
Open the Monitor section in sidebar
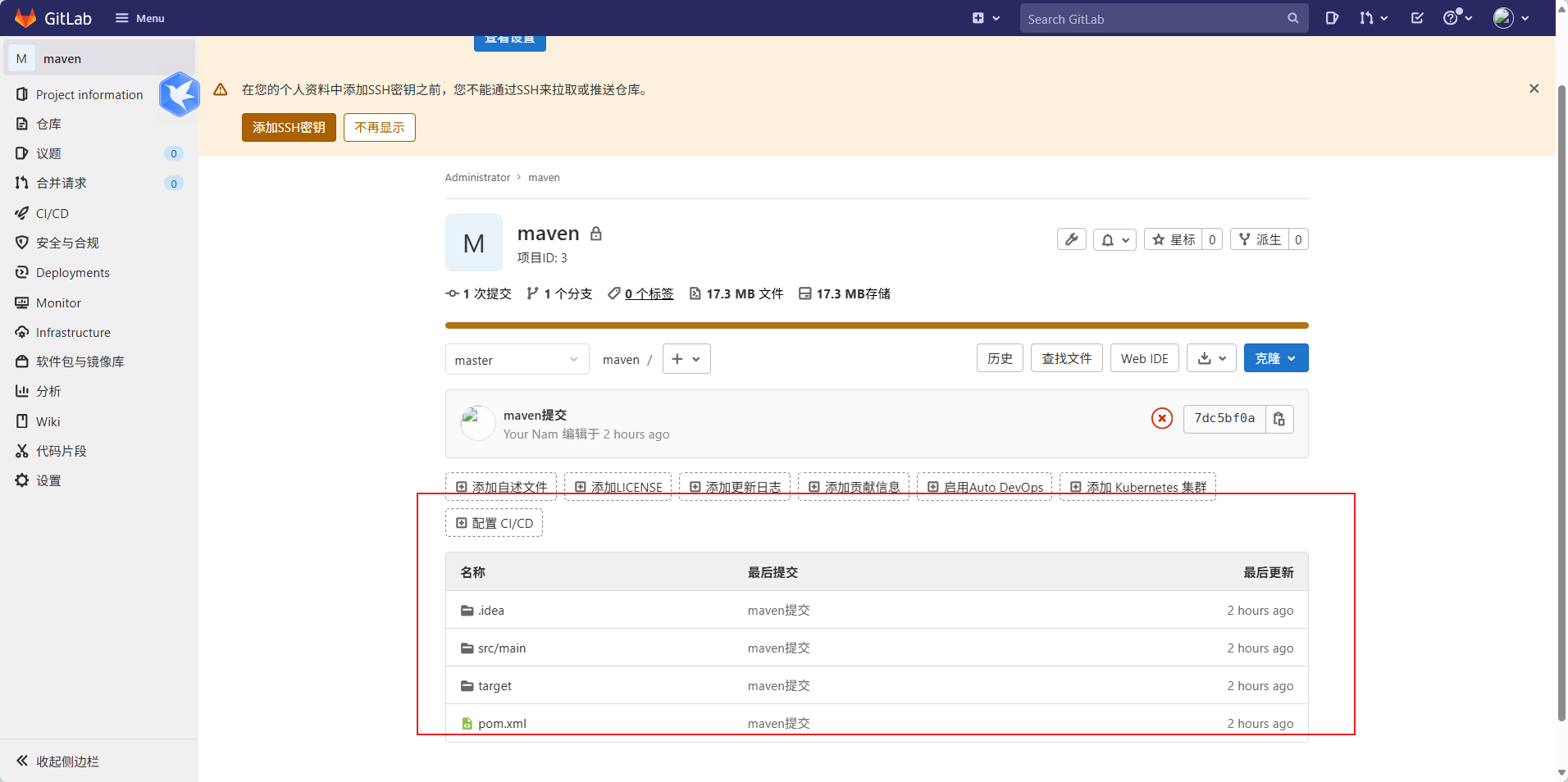57,302
